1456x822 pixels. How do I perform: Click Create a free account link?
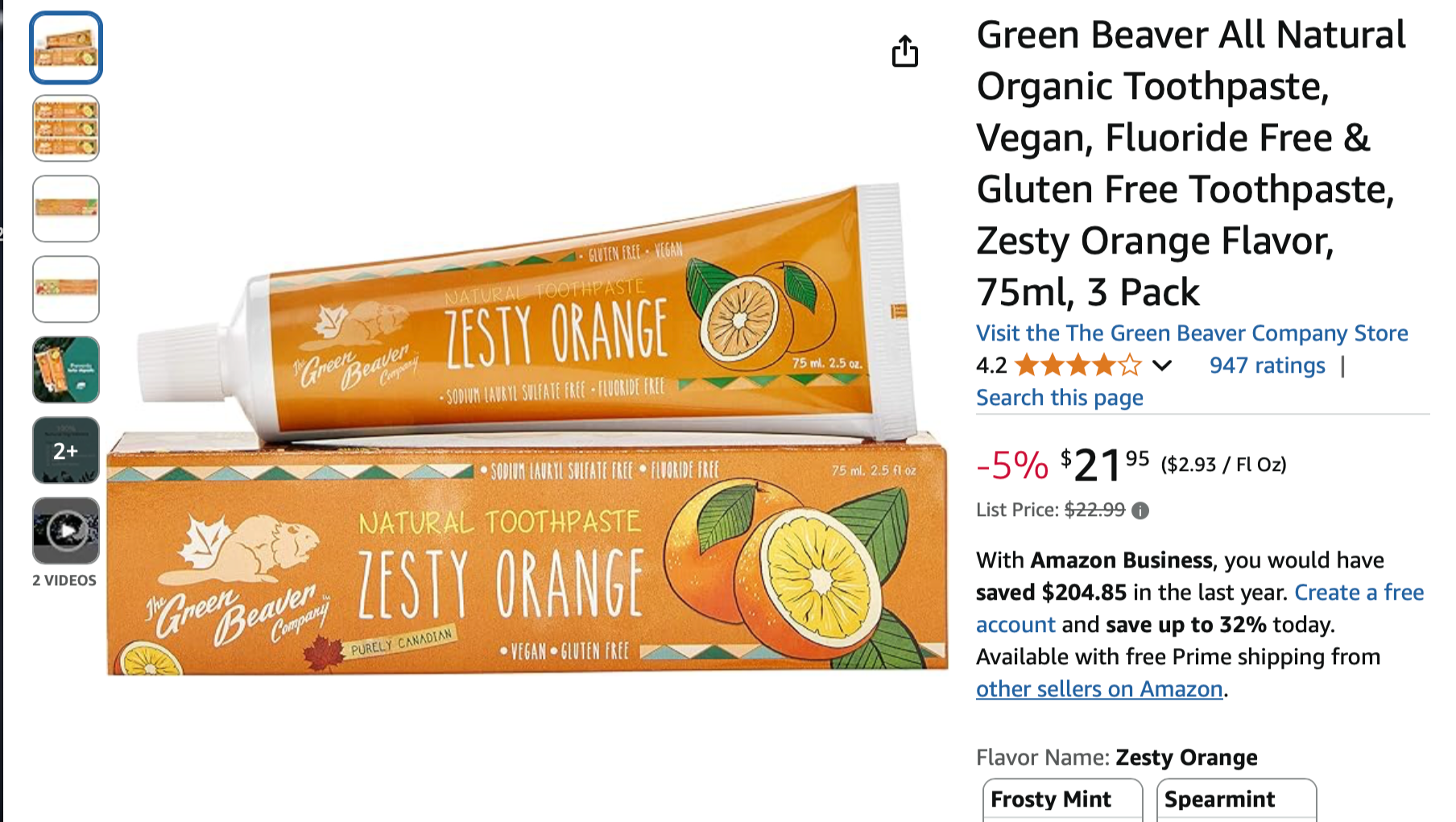(x=1358, y=593)
